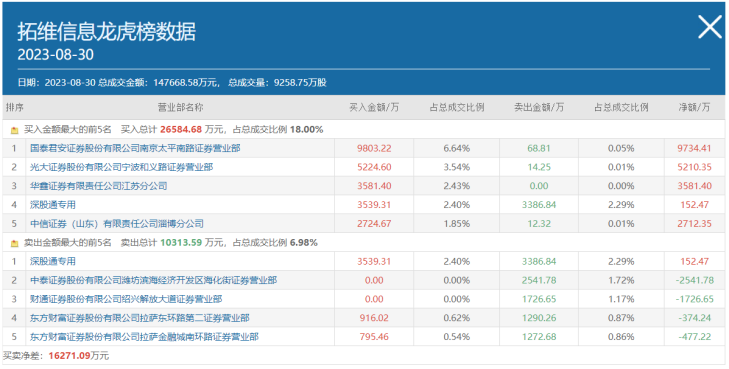Close the 龙虎榜数据 dialog with X
This screenshot has width=729, height=369.
pyautogui.click(x=709, y=27)
